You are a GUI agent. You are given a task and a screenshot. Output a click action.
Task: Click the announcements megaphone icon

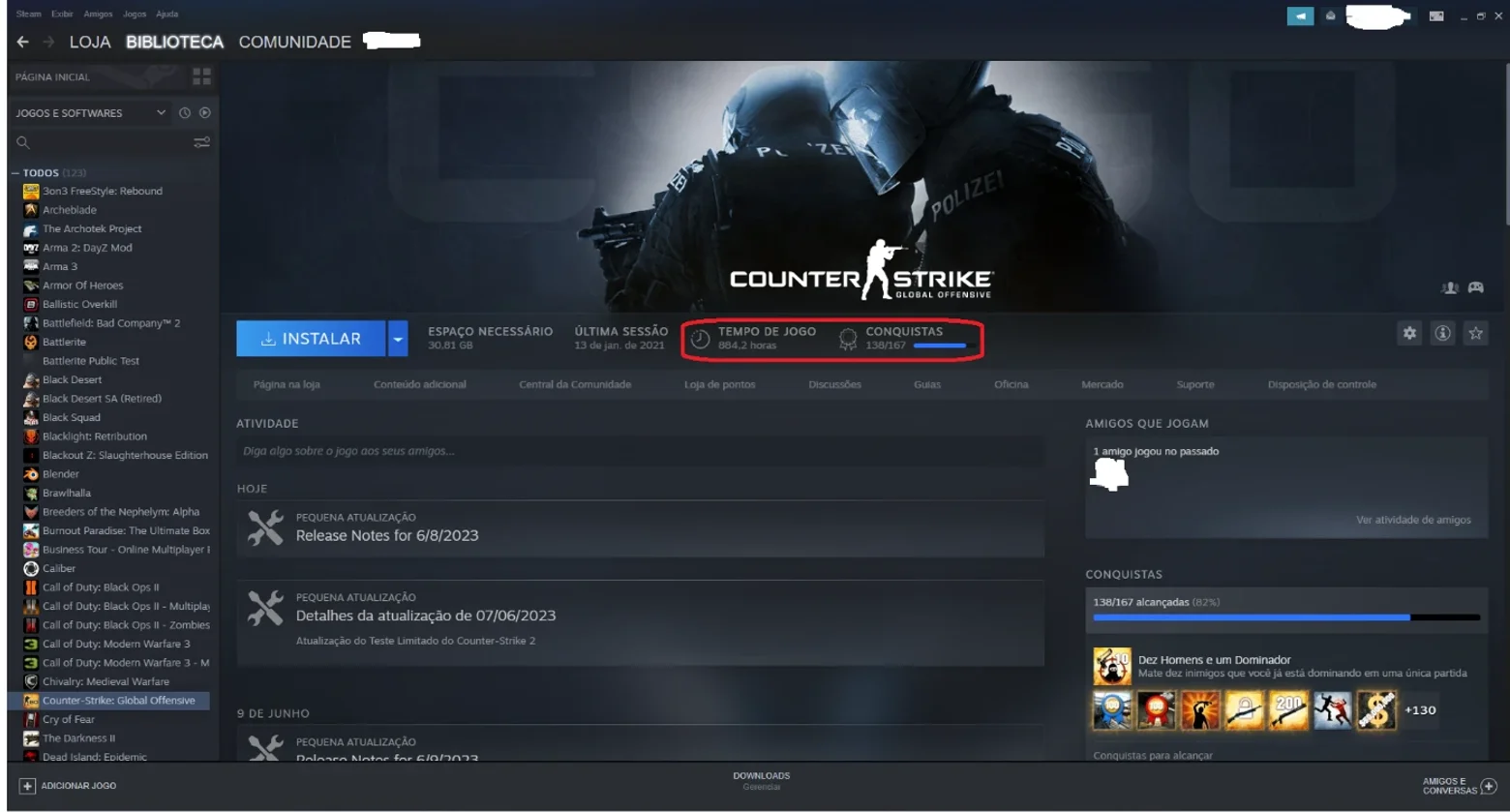(1300, 15)
